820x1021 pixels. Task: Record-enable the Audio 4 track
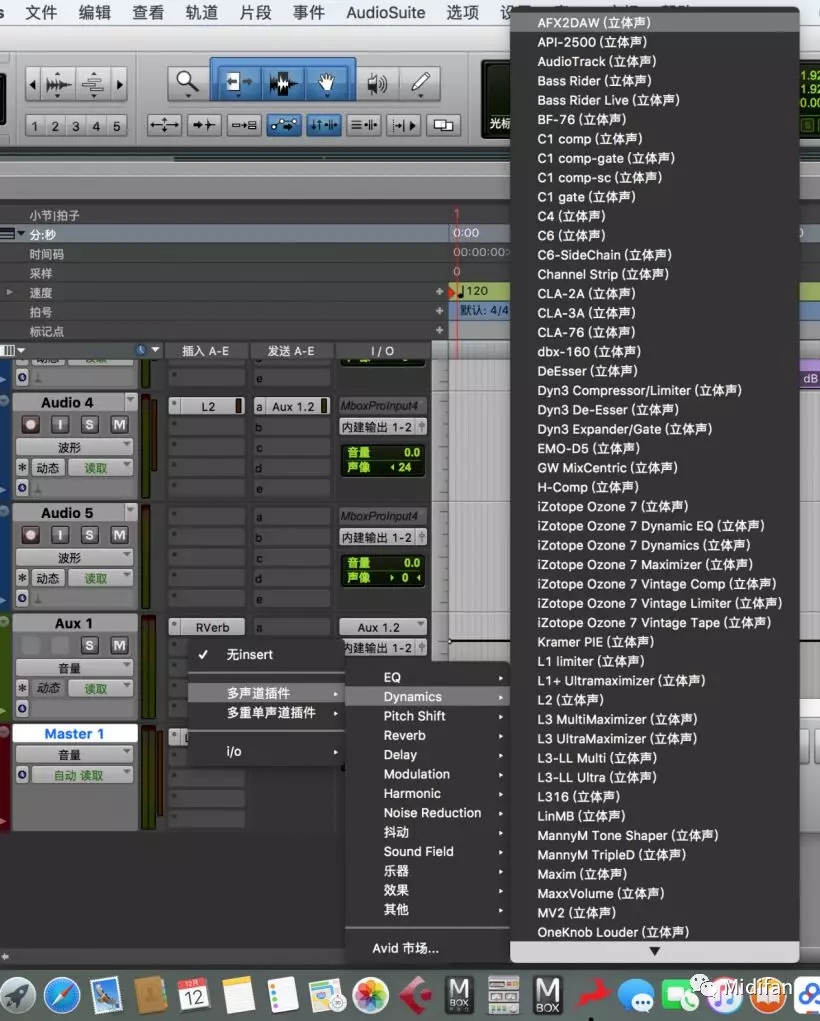point(31,425)
